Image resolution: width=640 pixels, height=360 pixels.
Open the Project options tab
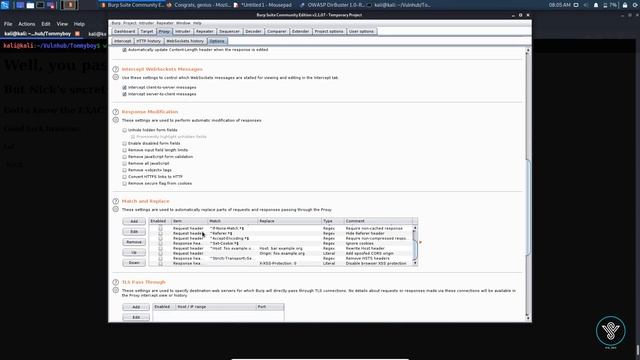pos(329,31)
